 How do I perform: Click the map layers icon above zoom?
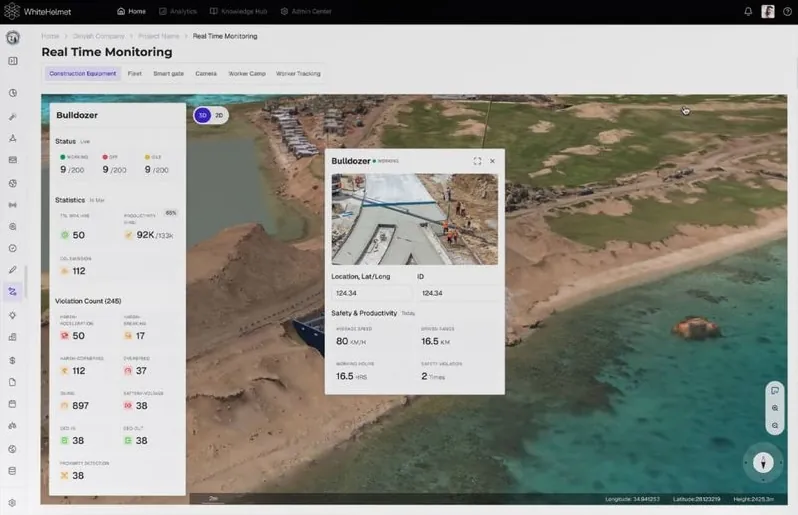click(x=775, y=391)
